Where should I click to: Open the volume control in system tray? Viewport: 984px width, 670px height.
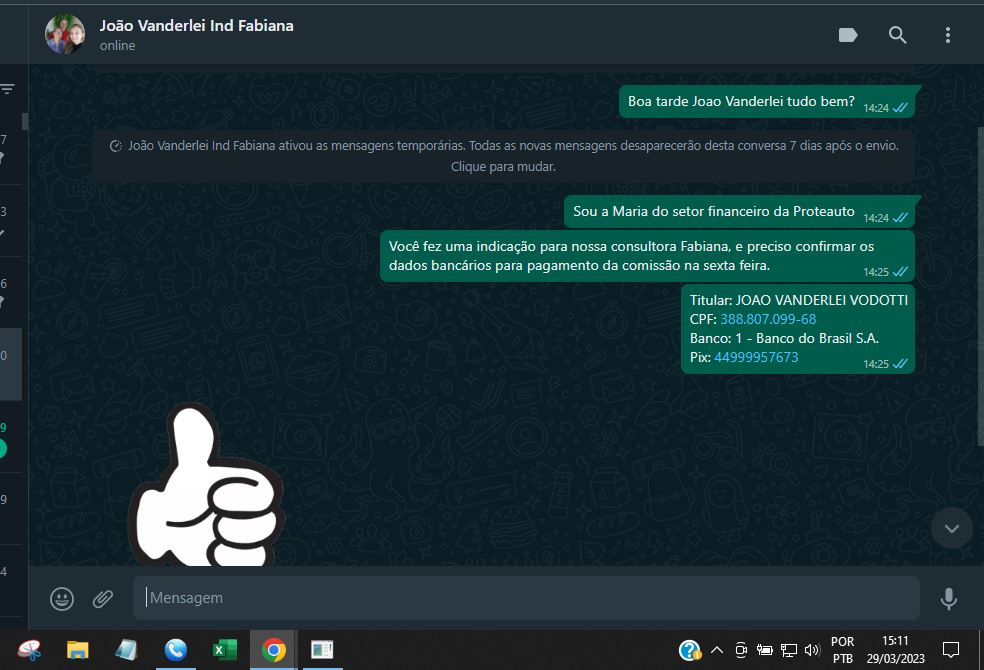pyautogui.click(x=811, y=650)
